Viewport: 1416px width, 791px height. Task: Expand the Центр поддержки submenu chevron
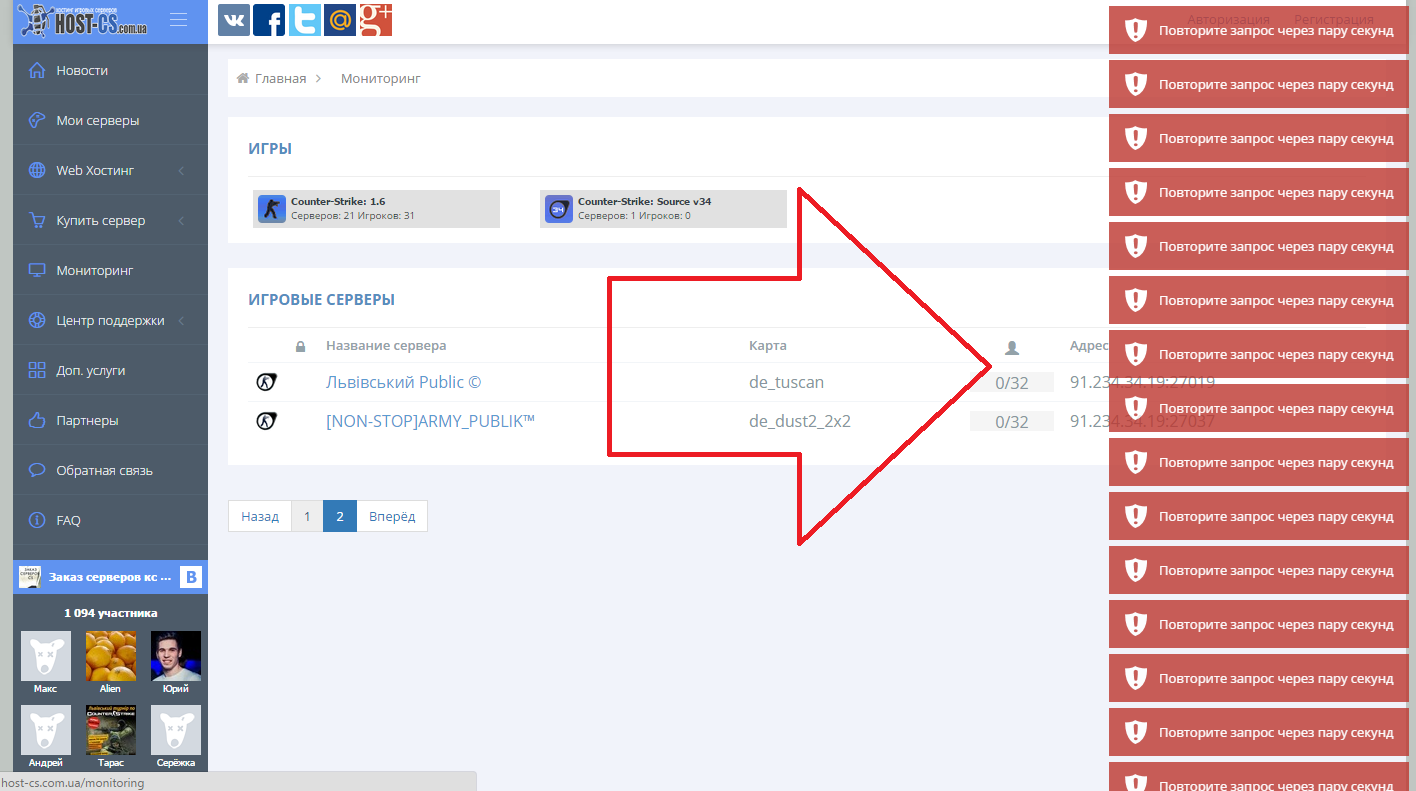pyautogui.click(x=181, y=321)
